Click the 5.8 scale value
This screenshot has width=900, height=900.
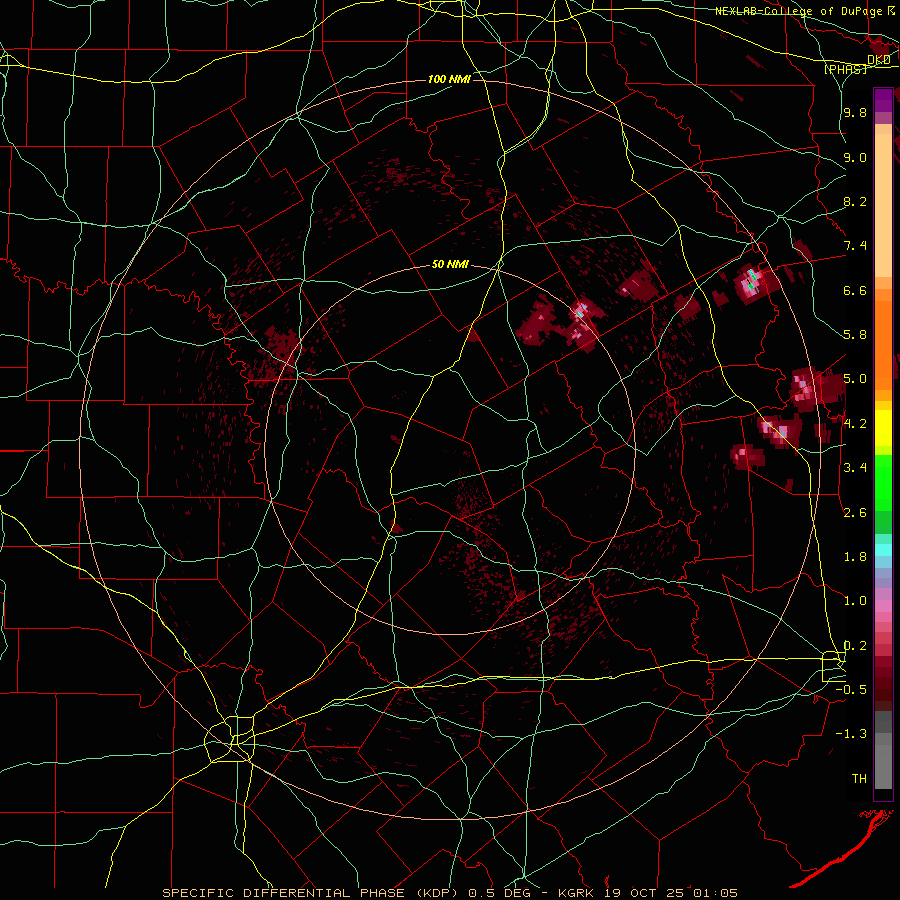pos(855,335)
